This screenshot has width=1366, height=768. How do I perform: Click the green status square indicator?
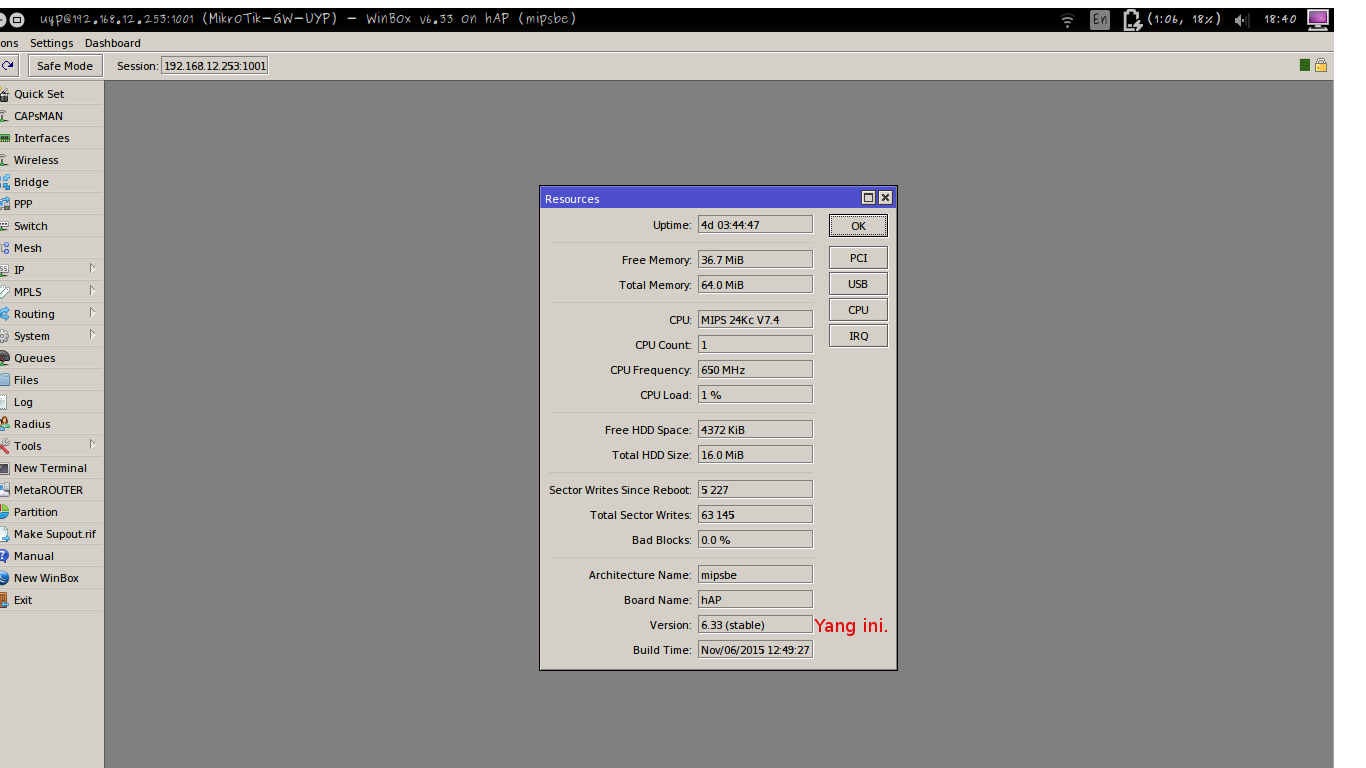(1304, 65)
